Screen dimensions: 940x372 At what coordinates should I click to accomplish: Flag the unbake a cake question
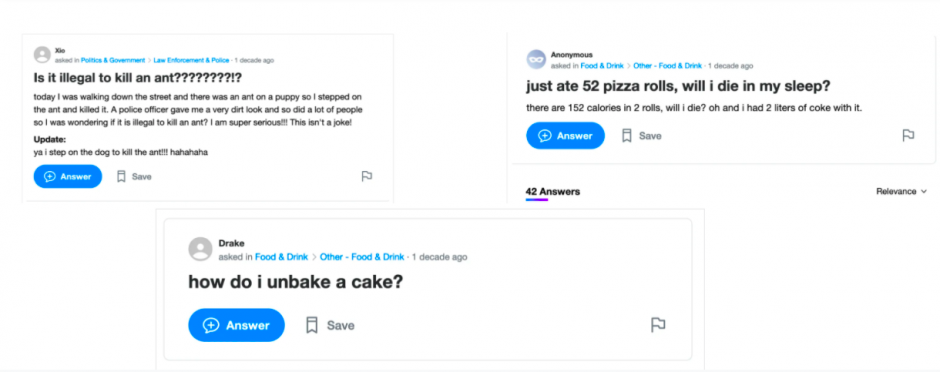click(658, 325)
